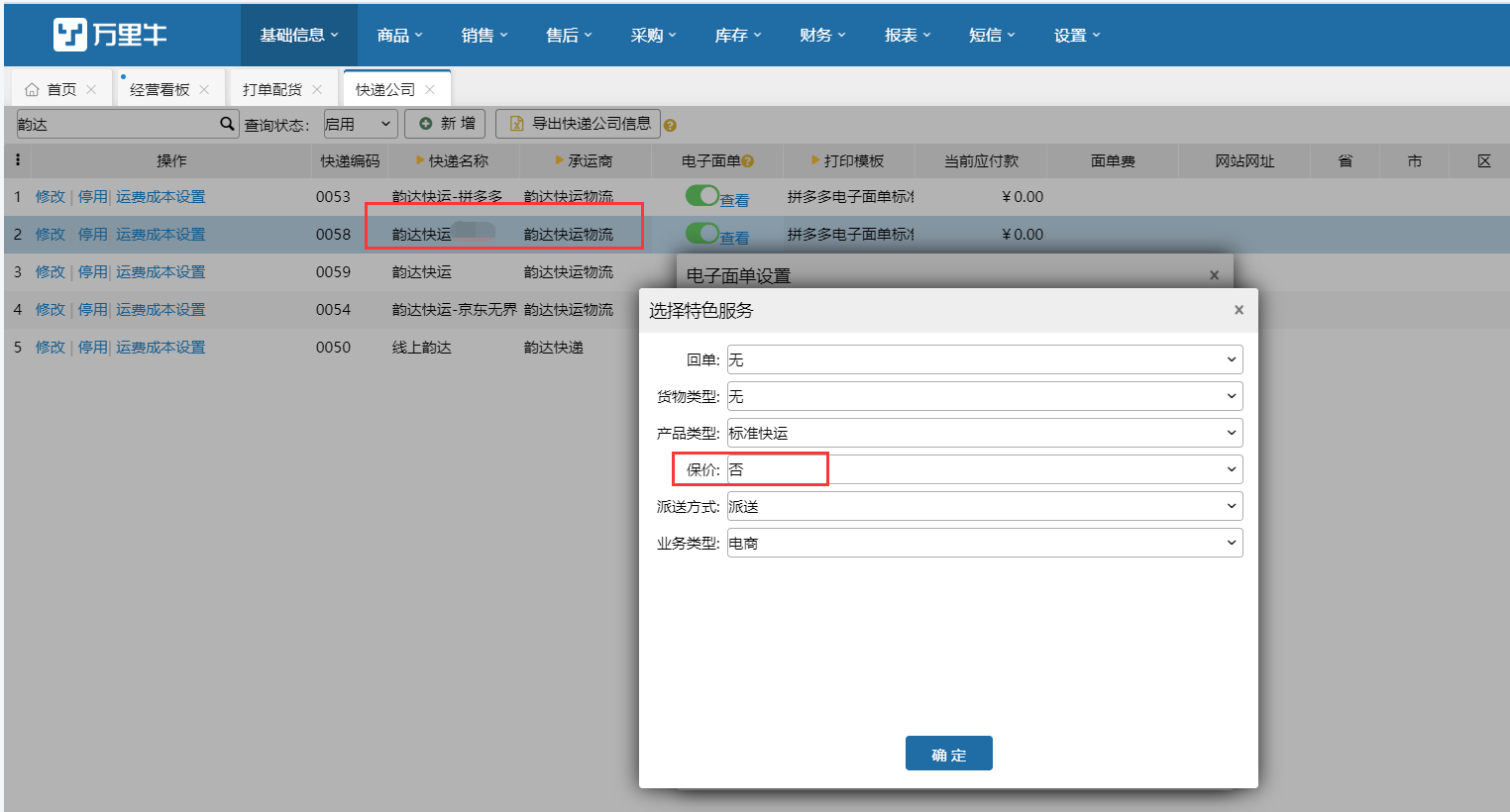Click 停用 link in row 0058
The width and height of the screenshot is (1510, 812).
(x=93, y=234)
